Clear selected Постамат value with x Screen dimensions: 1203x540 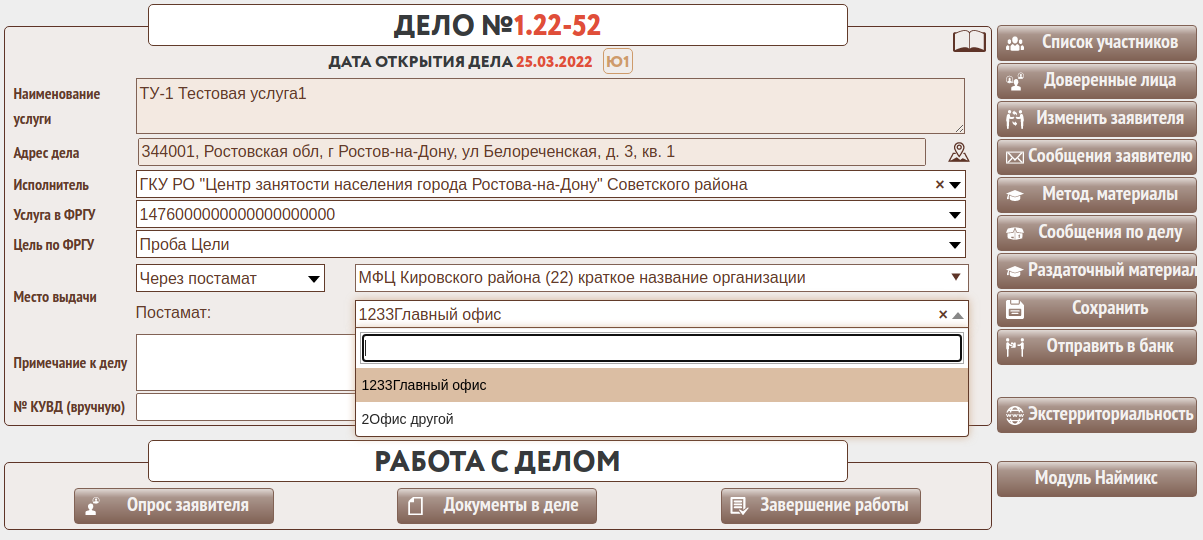(x=942, y=315)
